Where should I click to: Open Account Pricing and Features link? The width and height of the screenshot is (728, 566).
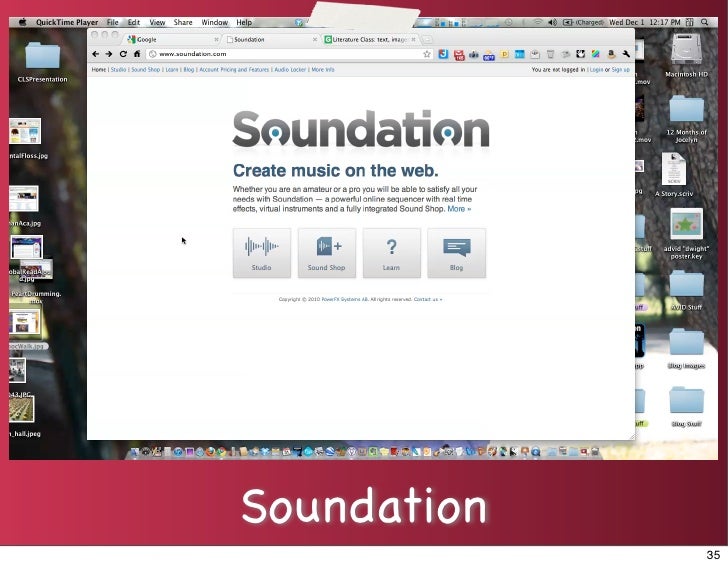click(x=234, y=70)
